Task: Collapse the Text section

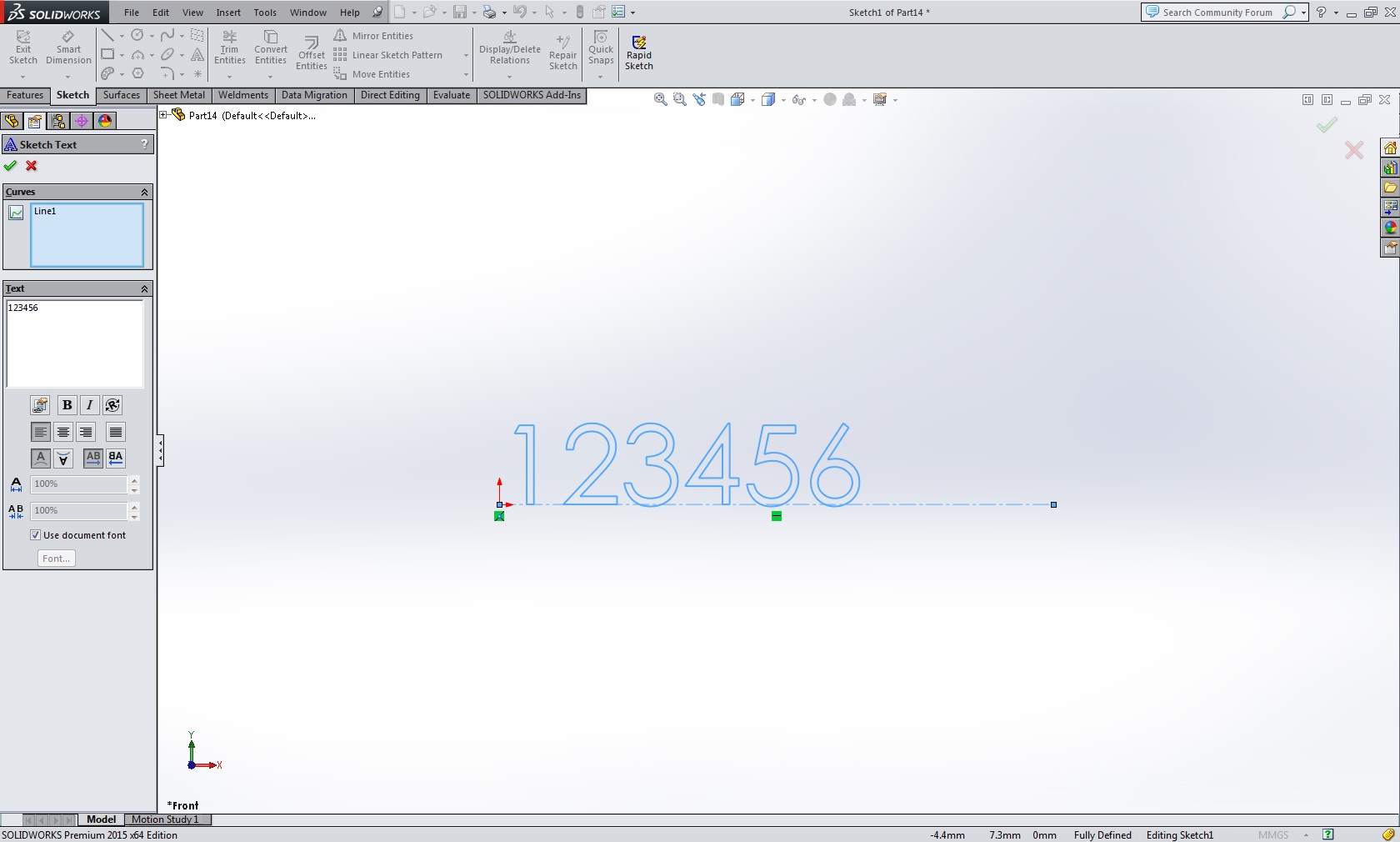Action: [x=144, y=289]
